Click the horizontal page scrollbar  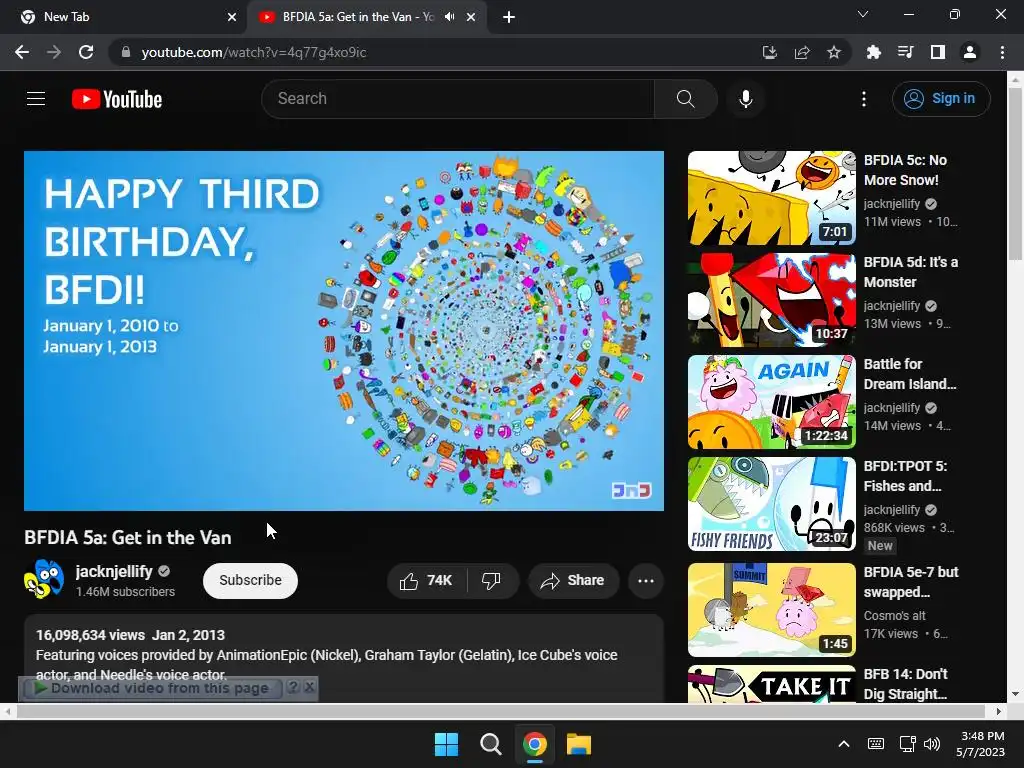[x=503, y=711]
